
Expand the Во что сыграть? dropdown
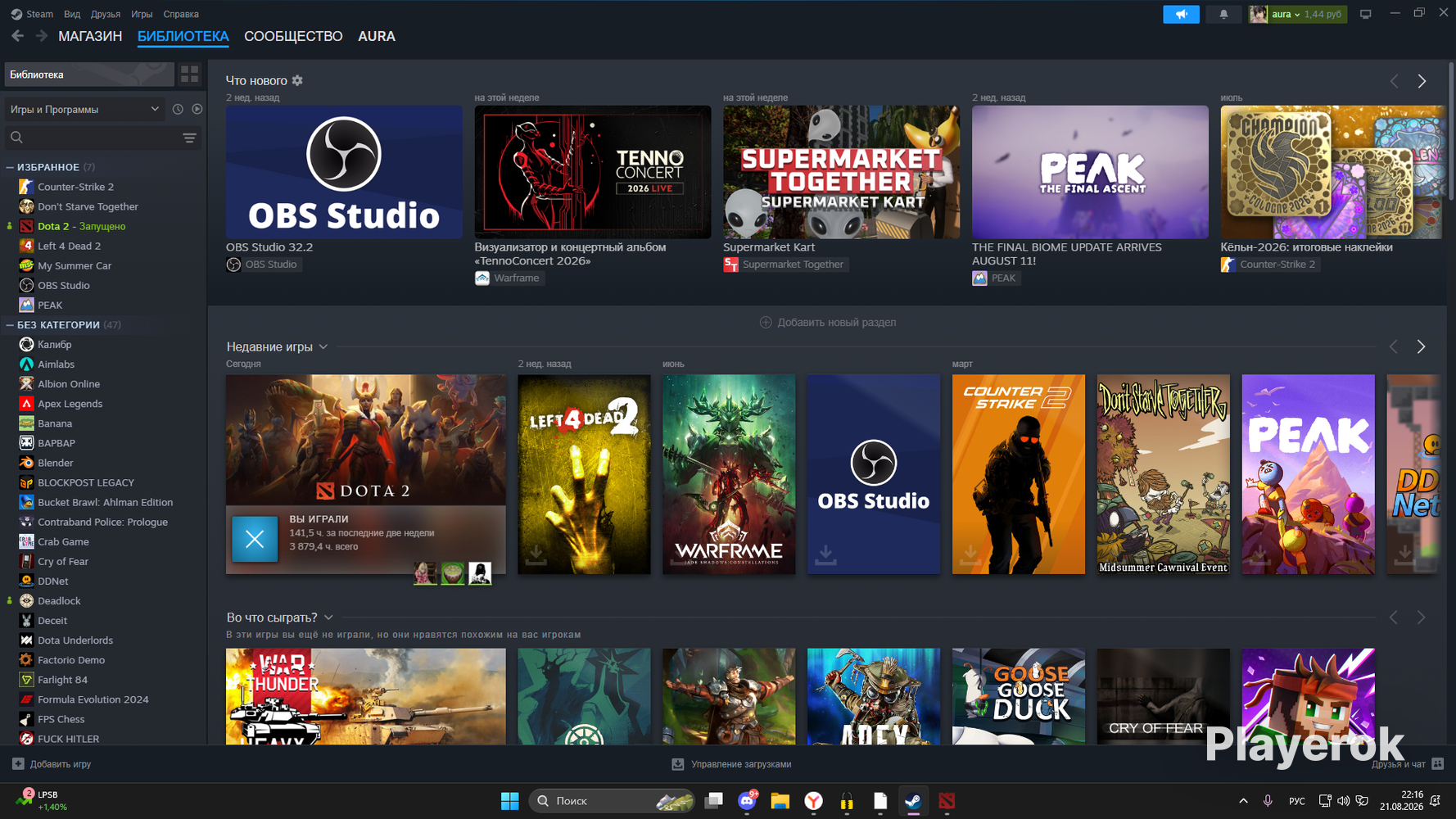pos(328,618)
